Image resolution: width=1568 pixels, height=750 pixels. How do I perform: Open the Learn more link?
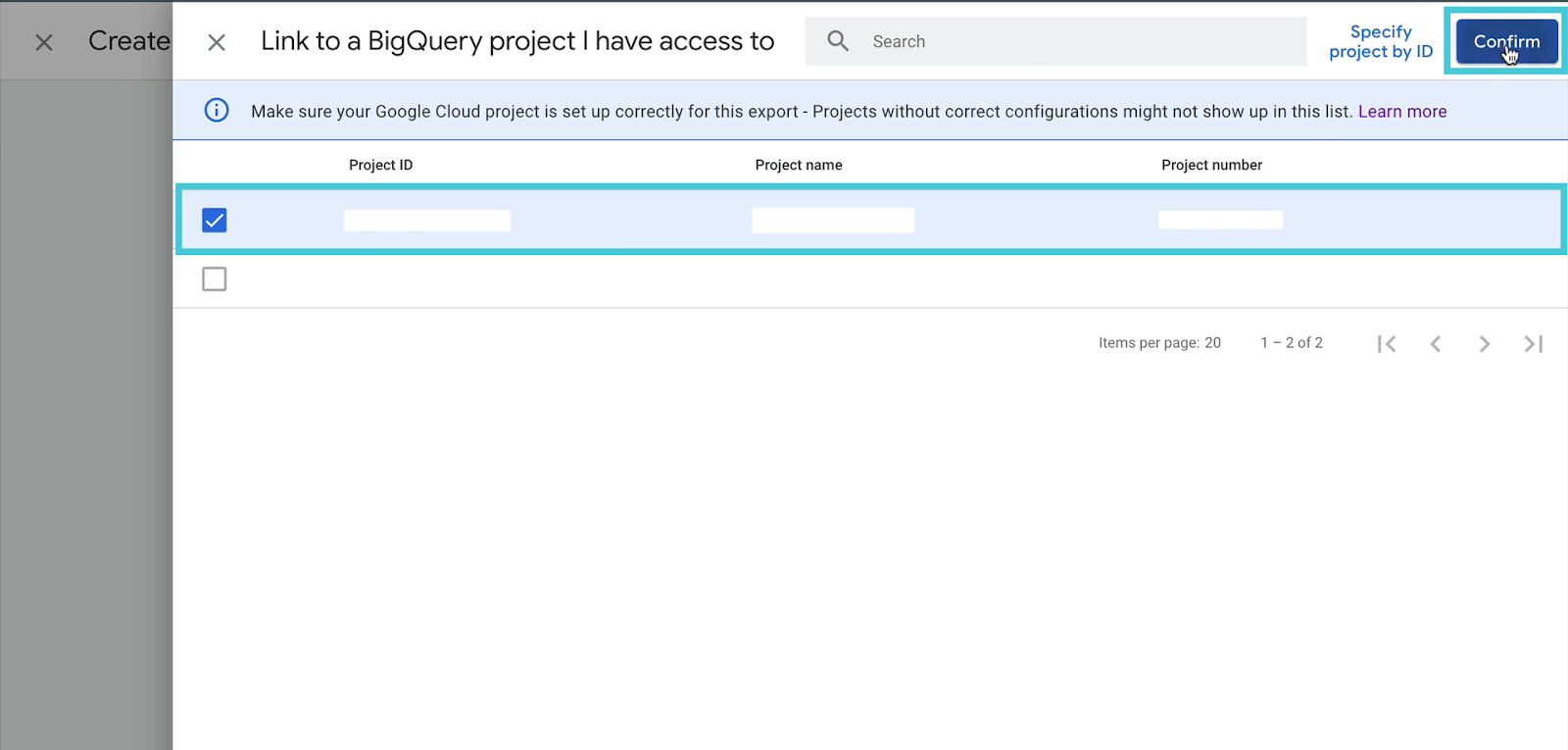pos(1401,111)
